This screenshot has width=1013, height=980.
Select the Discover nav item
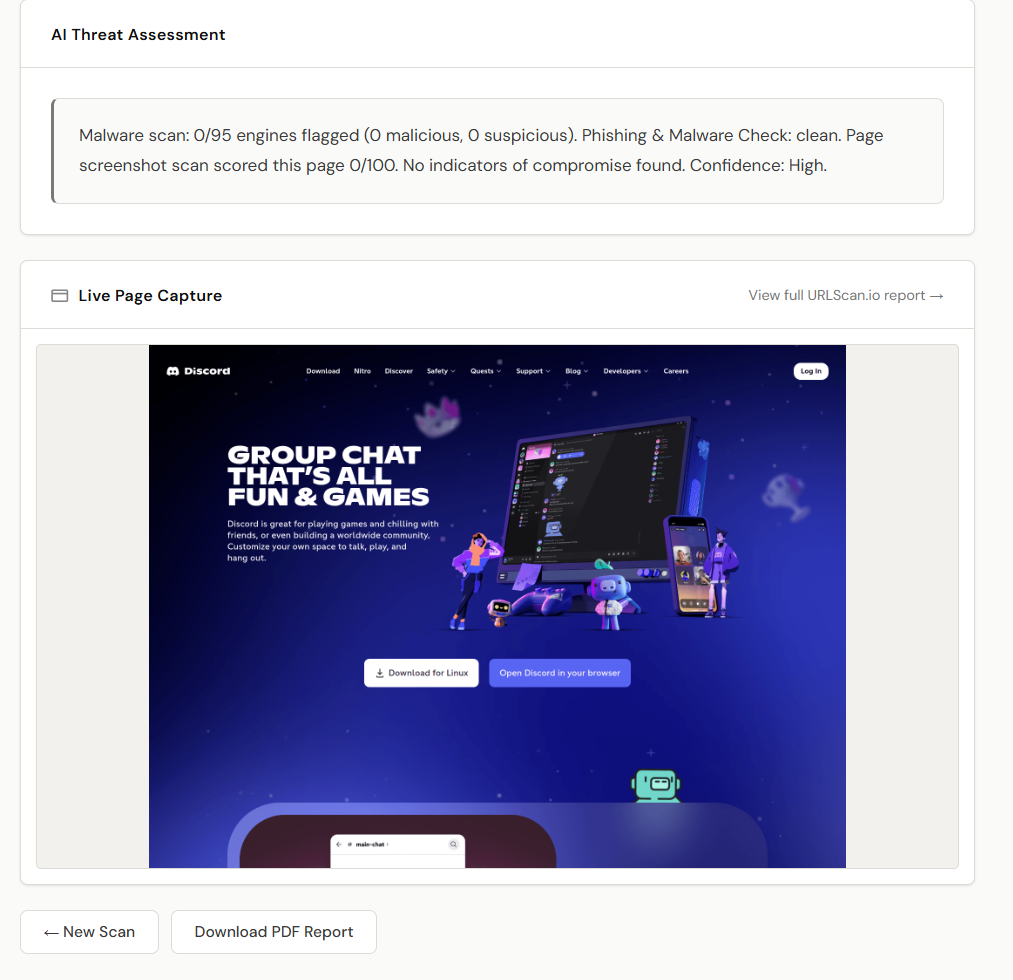tap(399, 371)
